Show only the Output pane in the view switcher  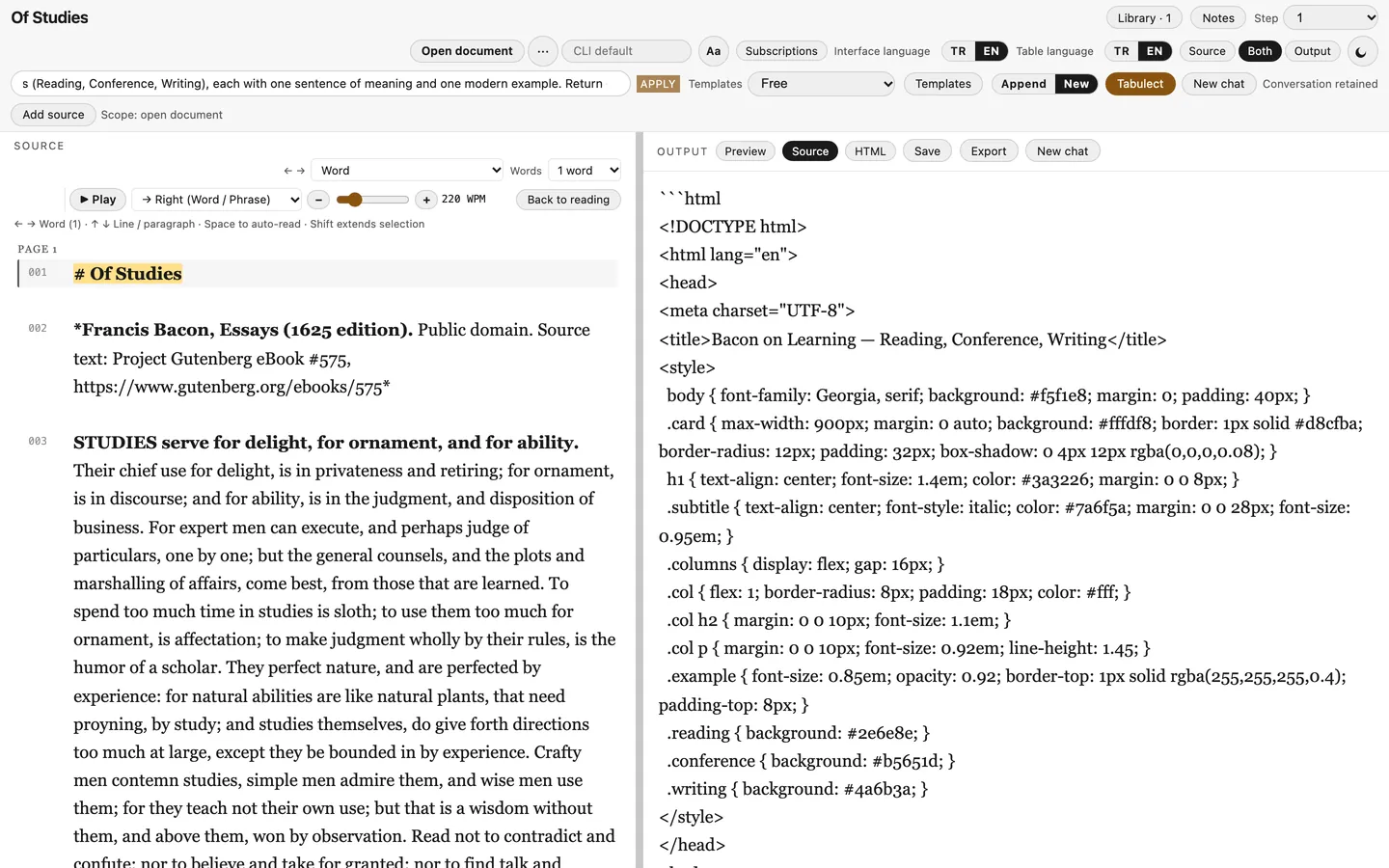pyautogui.click(x=1312, y=51)
